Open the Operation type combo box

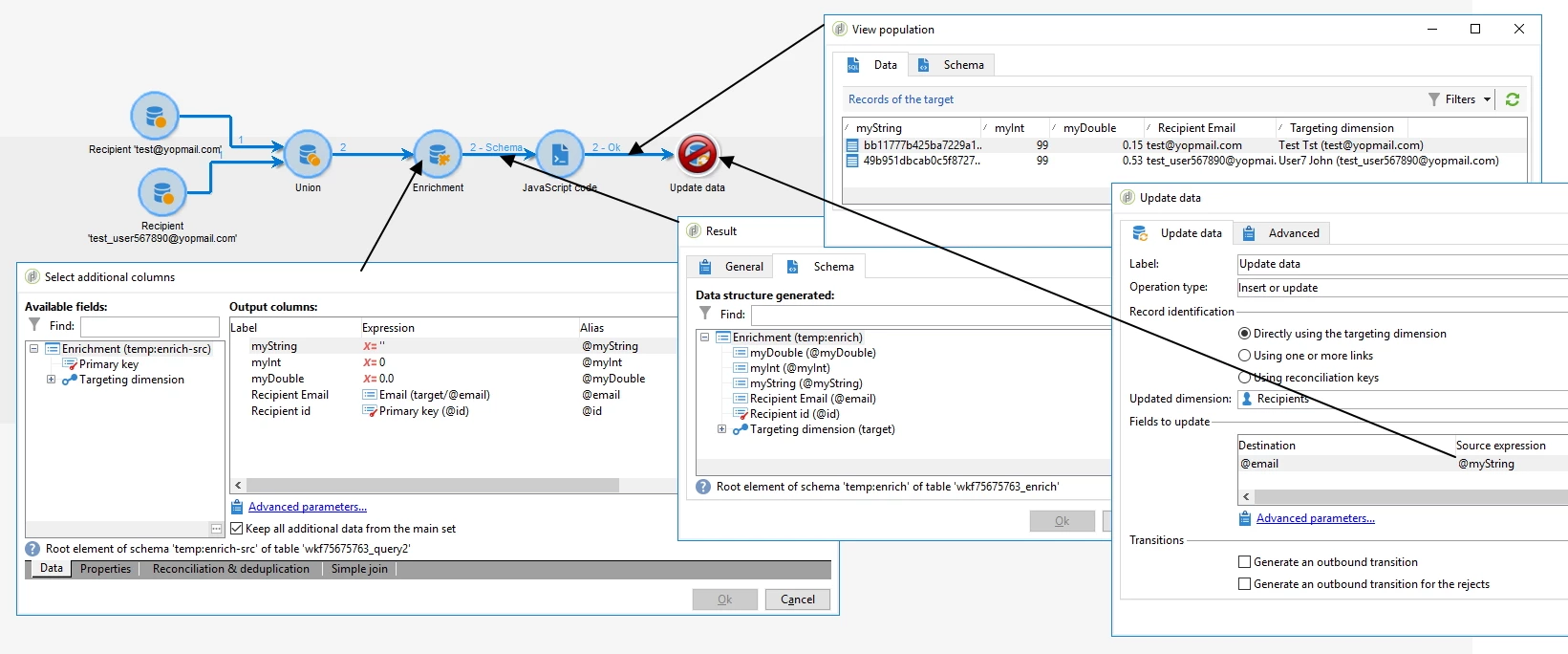pos(1402,288)
